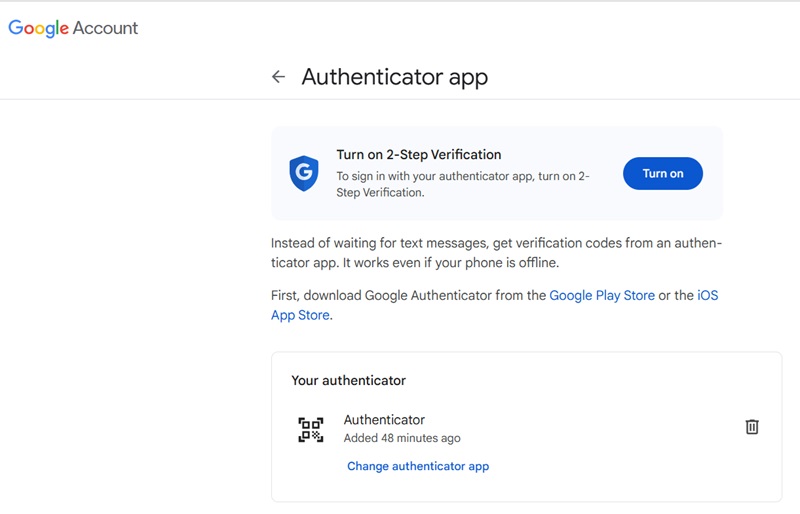This screenshot has height=514, width=800.
Task: Turn on 2-Step Verification
Action: coord(663,174)
